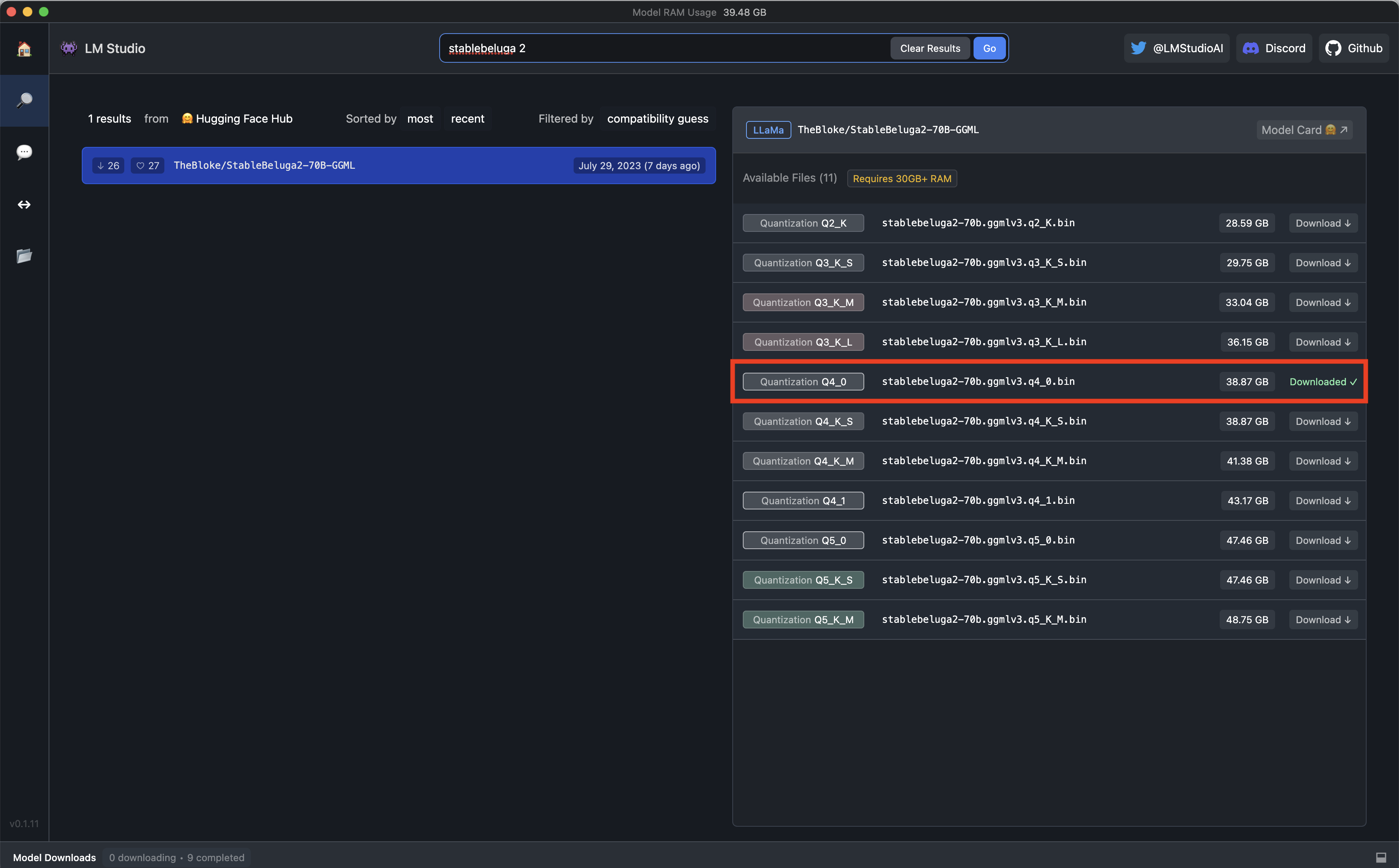Click the Quantization Q3_K_L badge
This screenshot has height=868, width=1399.
(803, 342)
